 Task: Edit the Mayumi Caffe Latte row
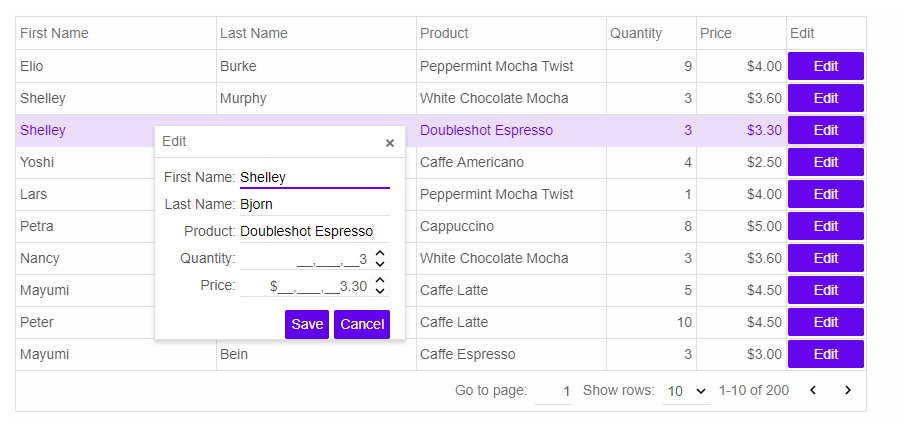tap(826, 290)
